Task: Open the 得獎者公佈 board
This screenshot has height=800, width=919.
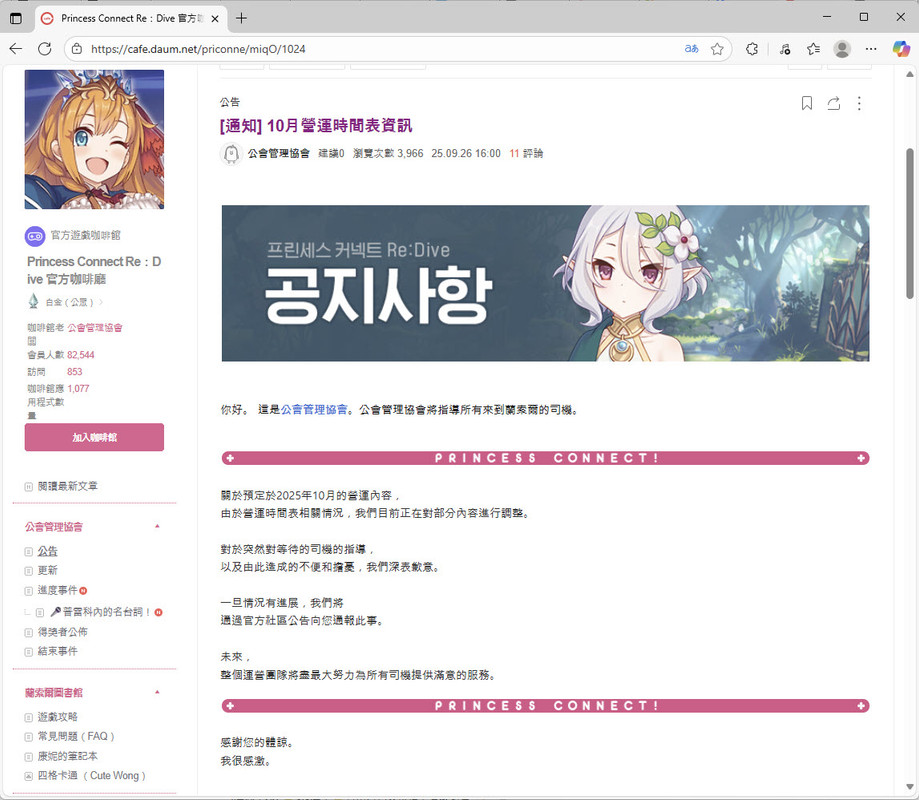Action: [x=63, y=632]
